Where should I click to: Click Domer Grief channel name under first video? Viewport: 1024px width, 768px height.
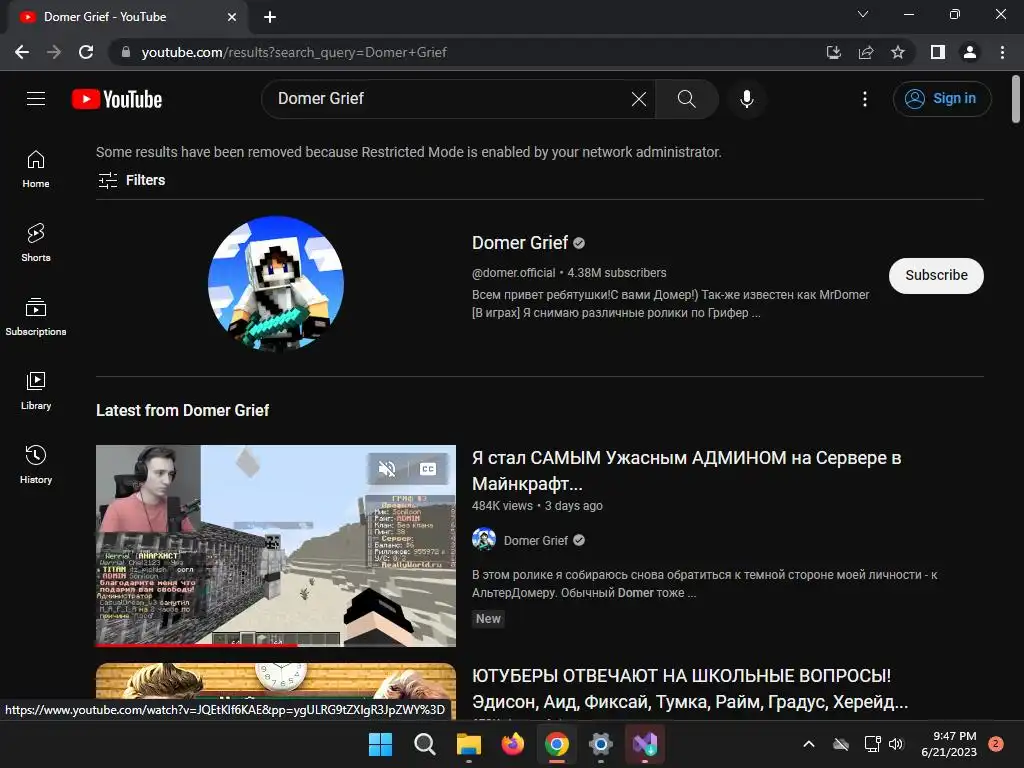click(x=536, y=540)
